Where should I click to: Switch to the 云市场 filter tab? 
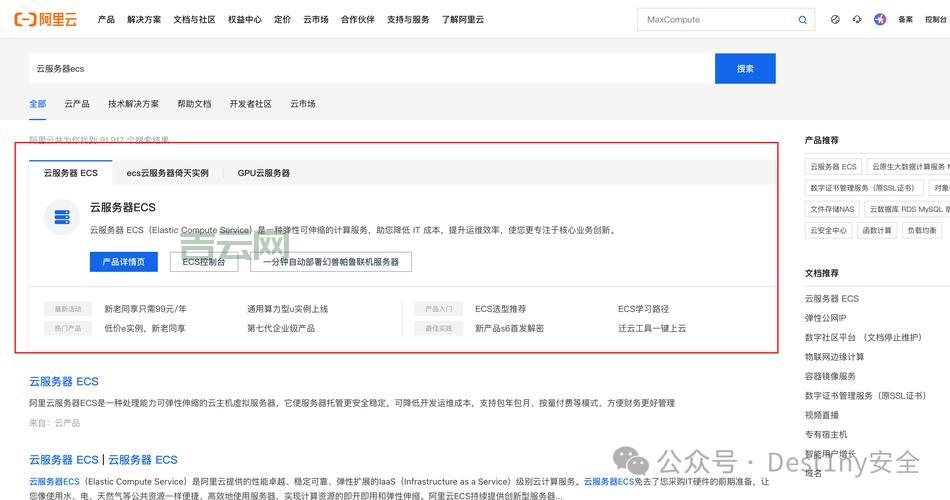pos(302,104)
